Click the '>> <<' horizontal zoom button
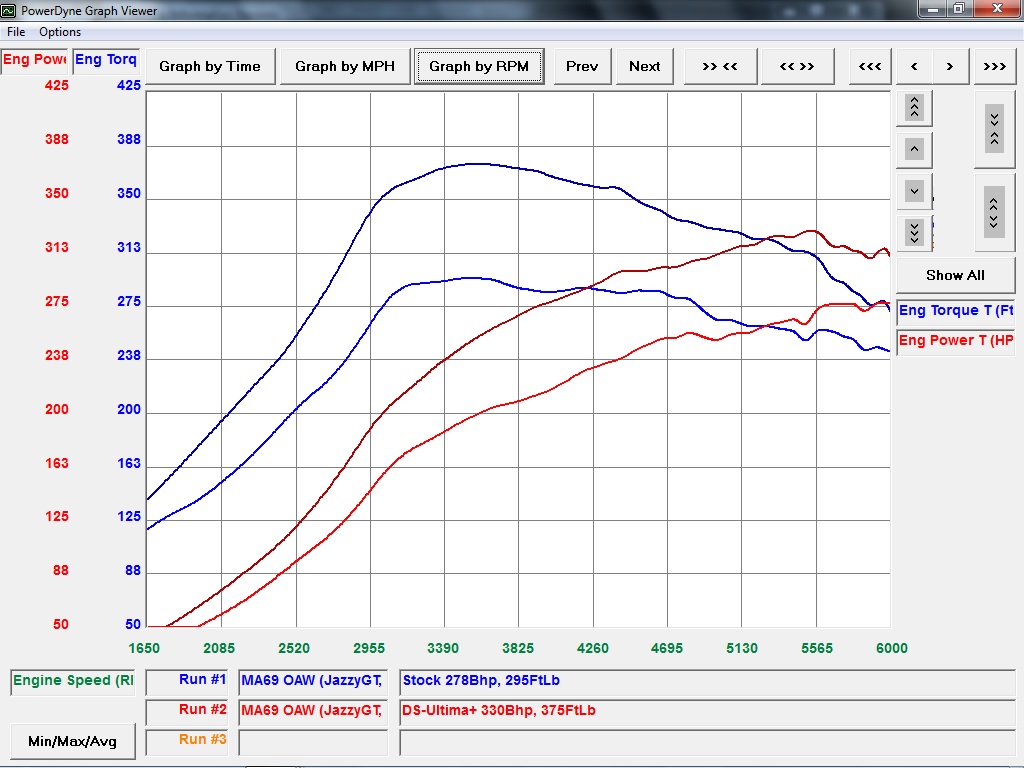 [x=720, y=66]
